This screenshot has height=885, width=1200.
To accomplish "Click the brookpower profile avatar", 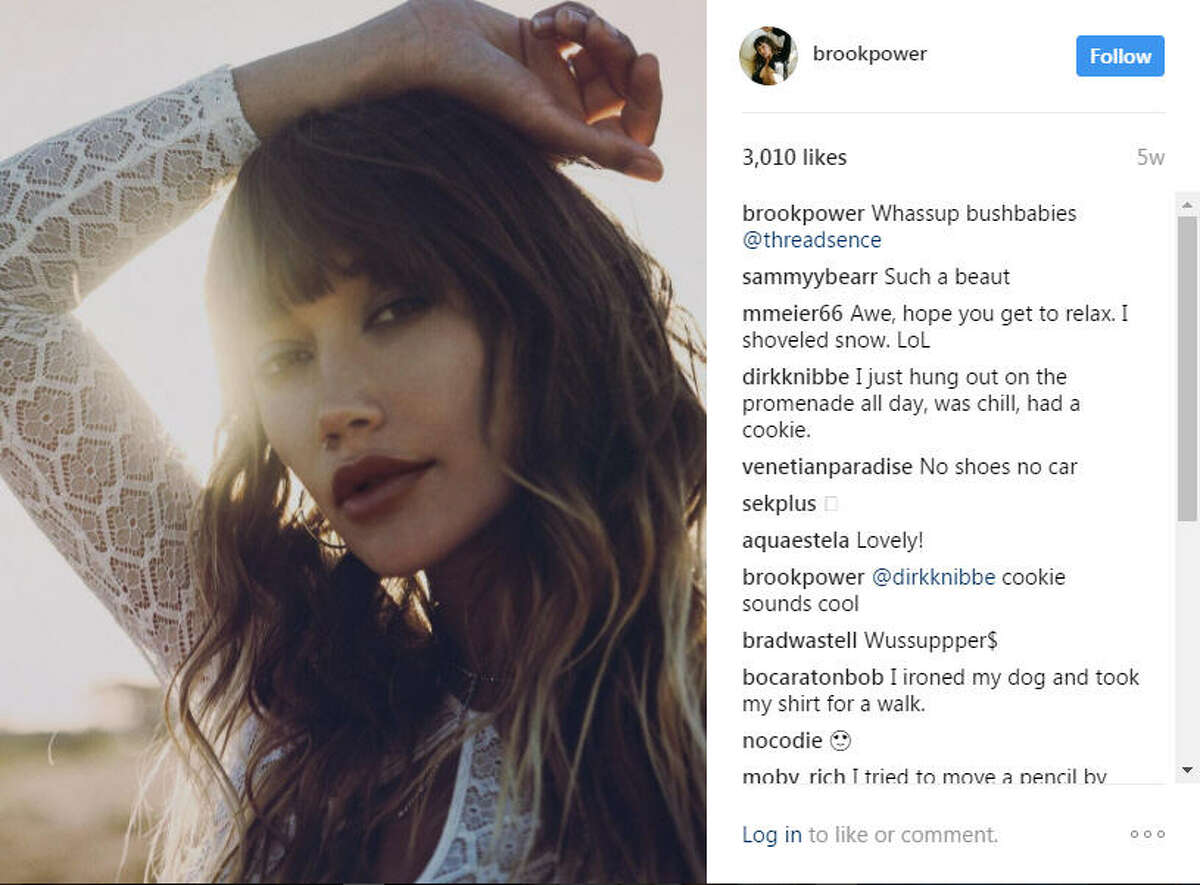I will click(x=768, y=56).
